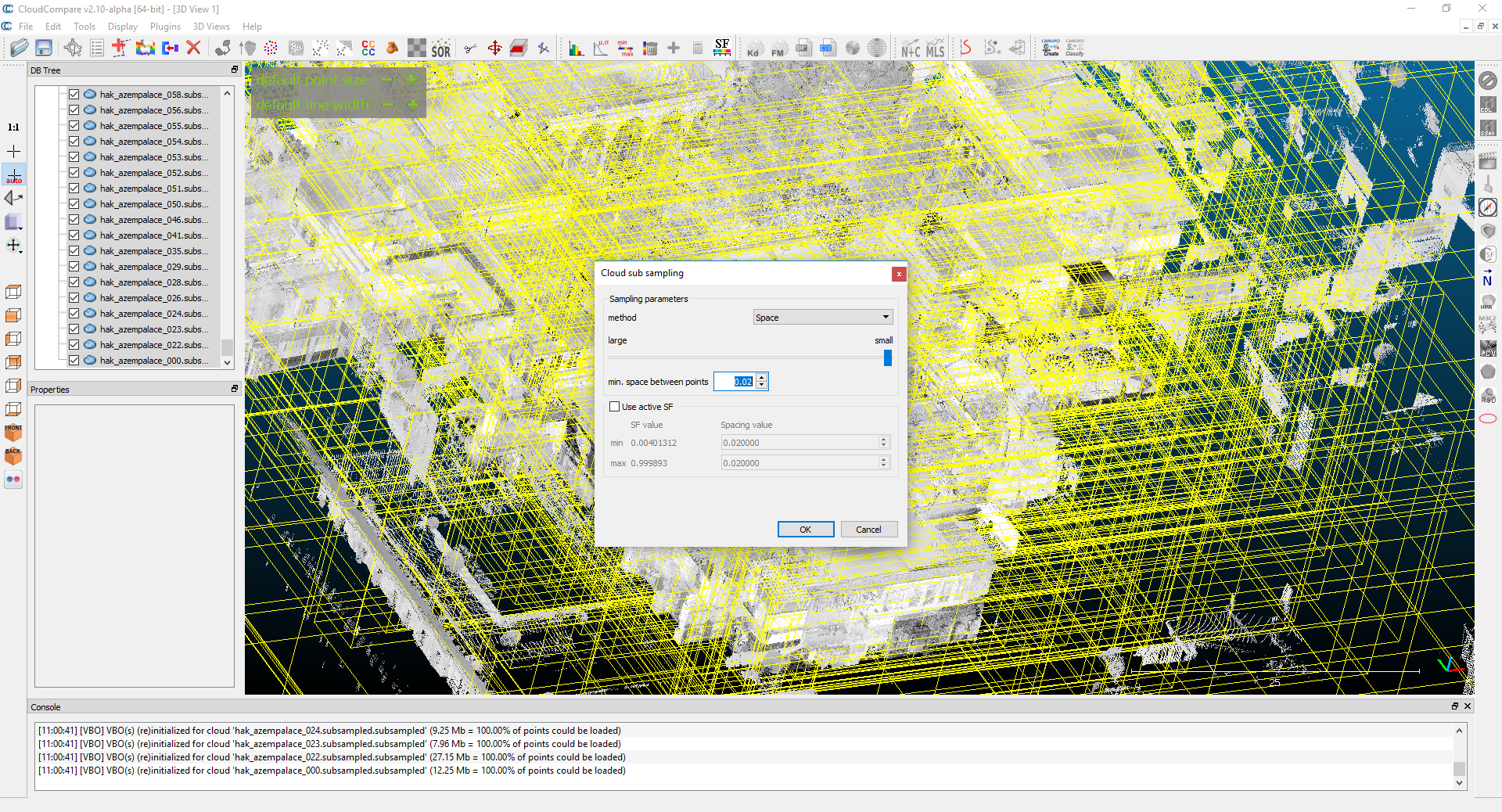Open the File menu
This screenshot has height=812, width=1502.
(26, 27)
